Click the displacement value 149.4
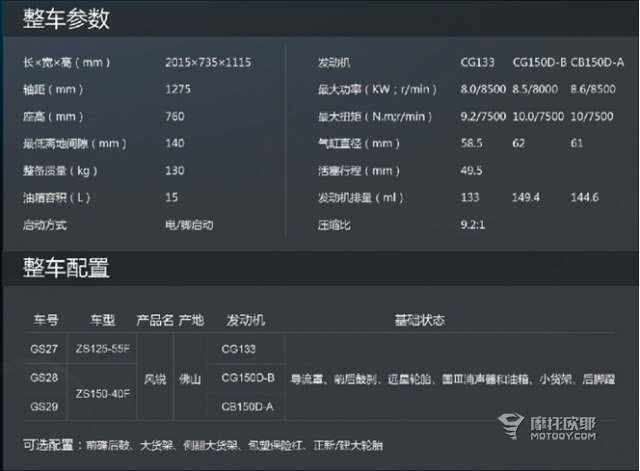640x471 pixels. [526, 198]
